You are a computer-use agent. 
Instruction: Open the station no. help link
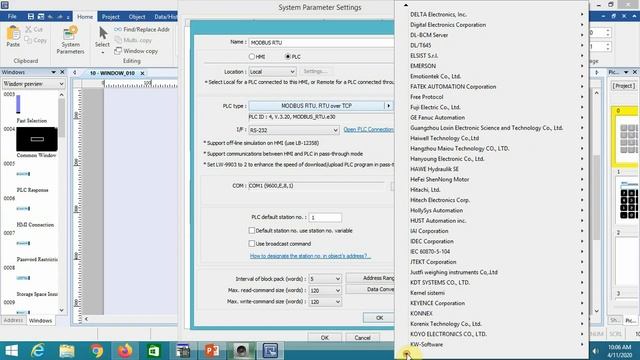pyautogui.click(x=310, y=256)
